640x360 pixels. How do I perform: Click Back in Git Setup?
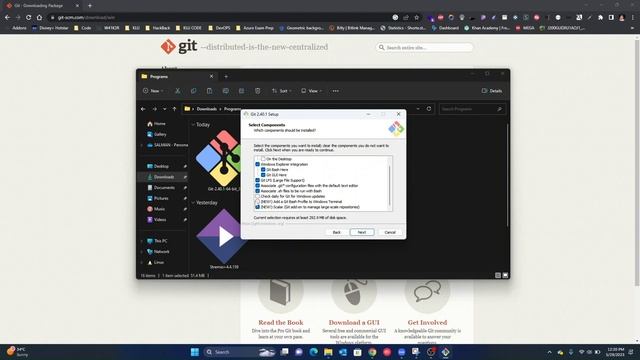click(336, 232)
